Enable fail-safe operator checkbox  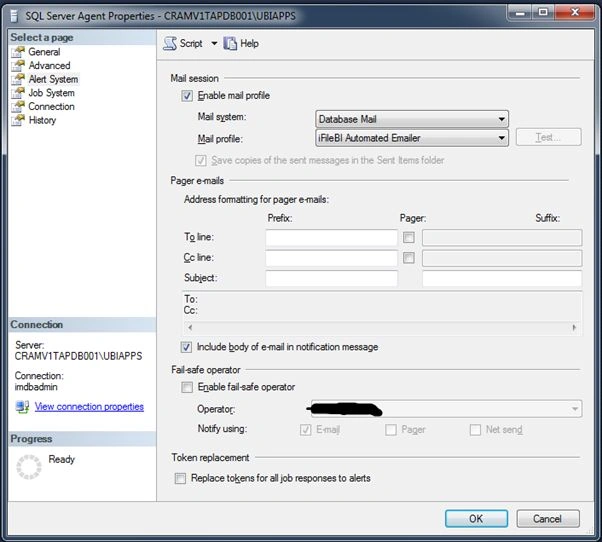tap(187, 387)
